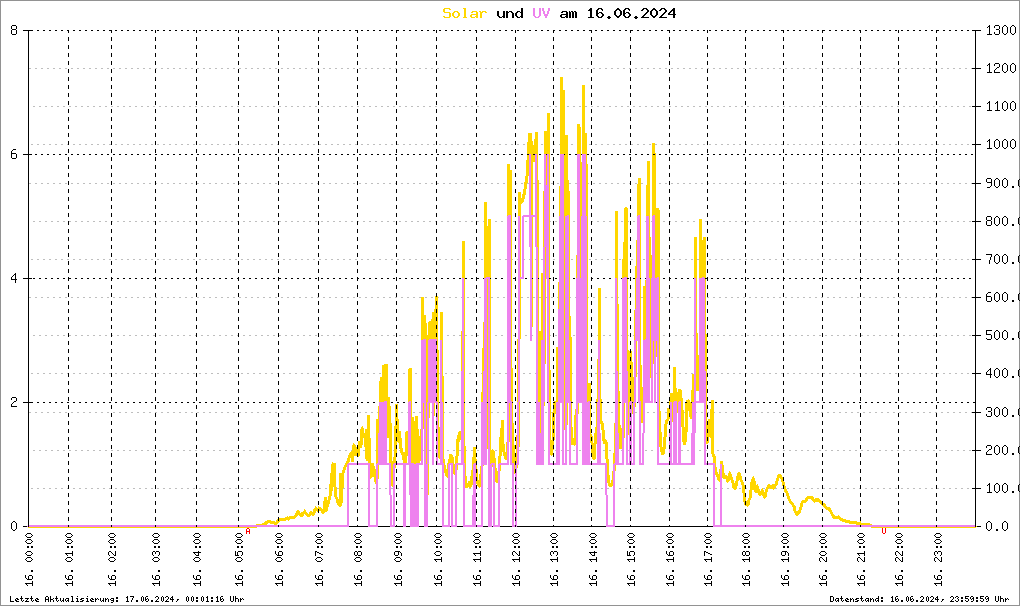Click the time label '16. 08:00'

tap(358, 559)
